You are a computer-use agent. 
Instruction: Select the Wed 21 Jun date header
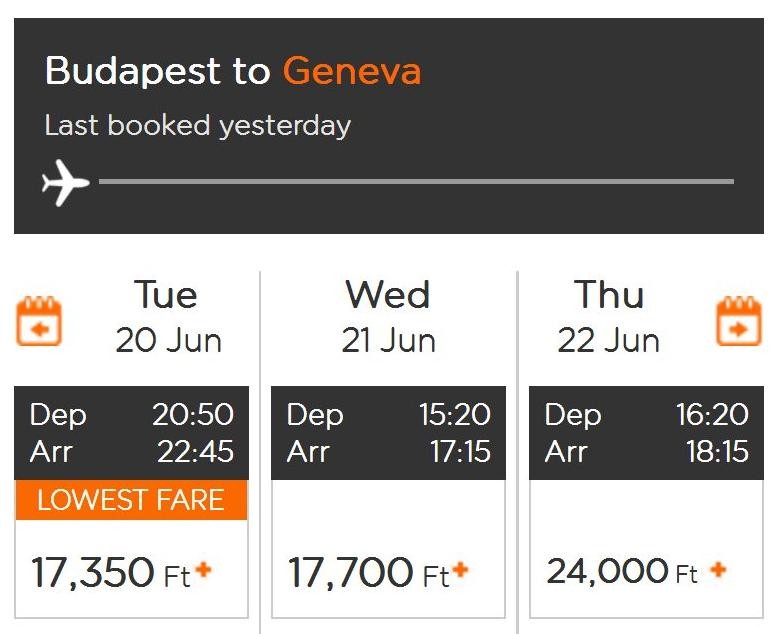(388, 317)
